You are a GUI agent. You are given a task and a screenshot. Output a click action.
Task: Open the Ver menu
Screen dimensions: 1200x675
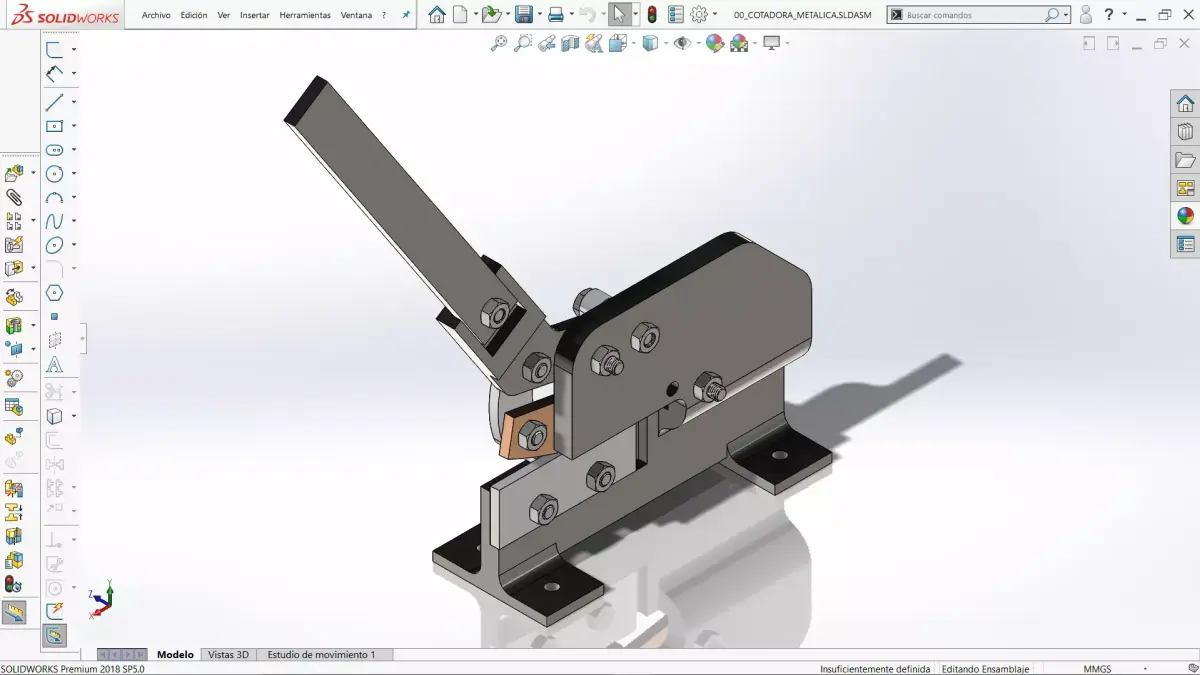[224, 15]
